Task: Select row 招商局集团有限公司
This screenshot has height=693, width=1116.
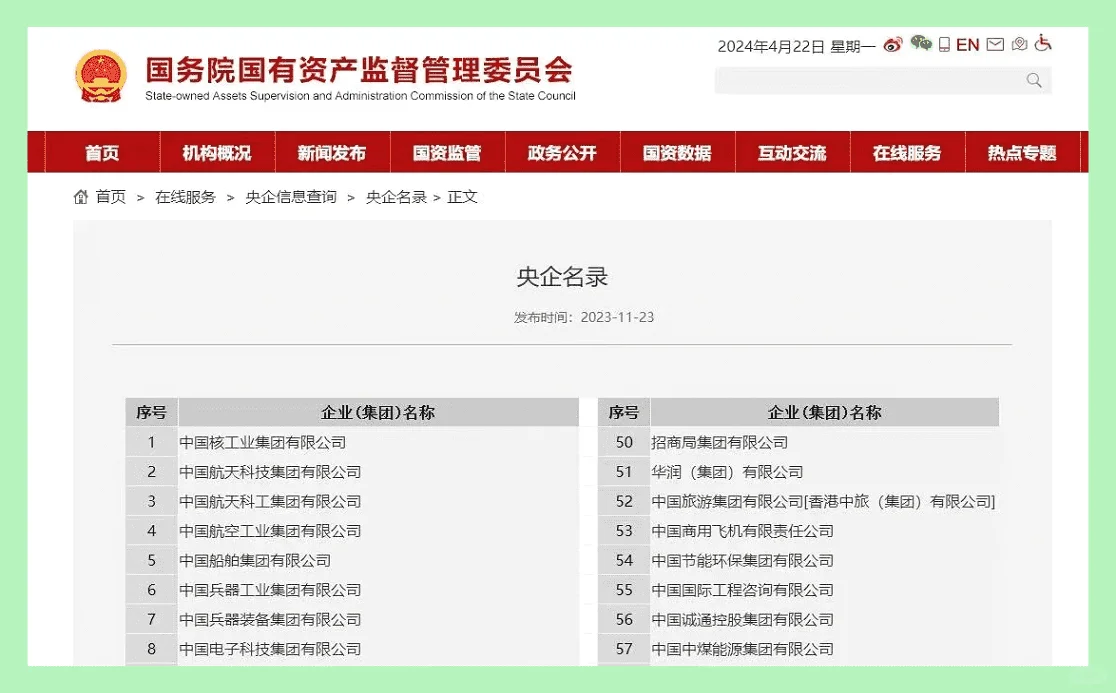Action: point(799,443)
